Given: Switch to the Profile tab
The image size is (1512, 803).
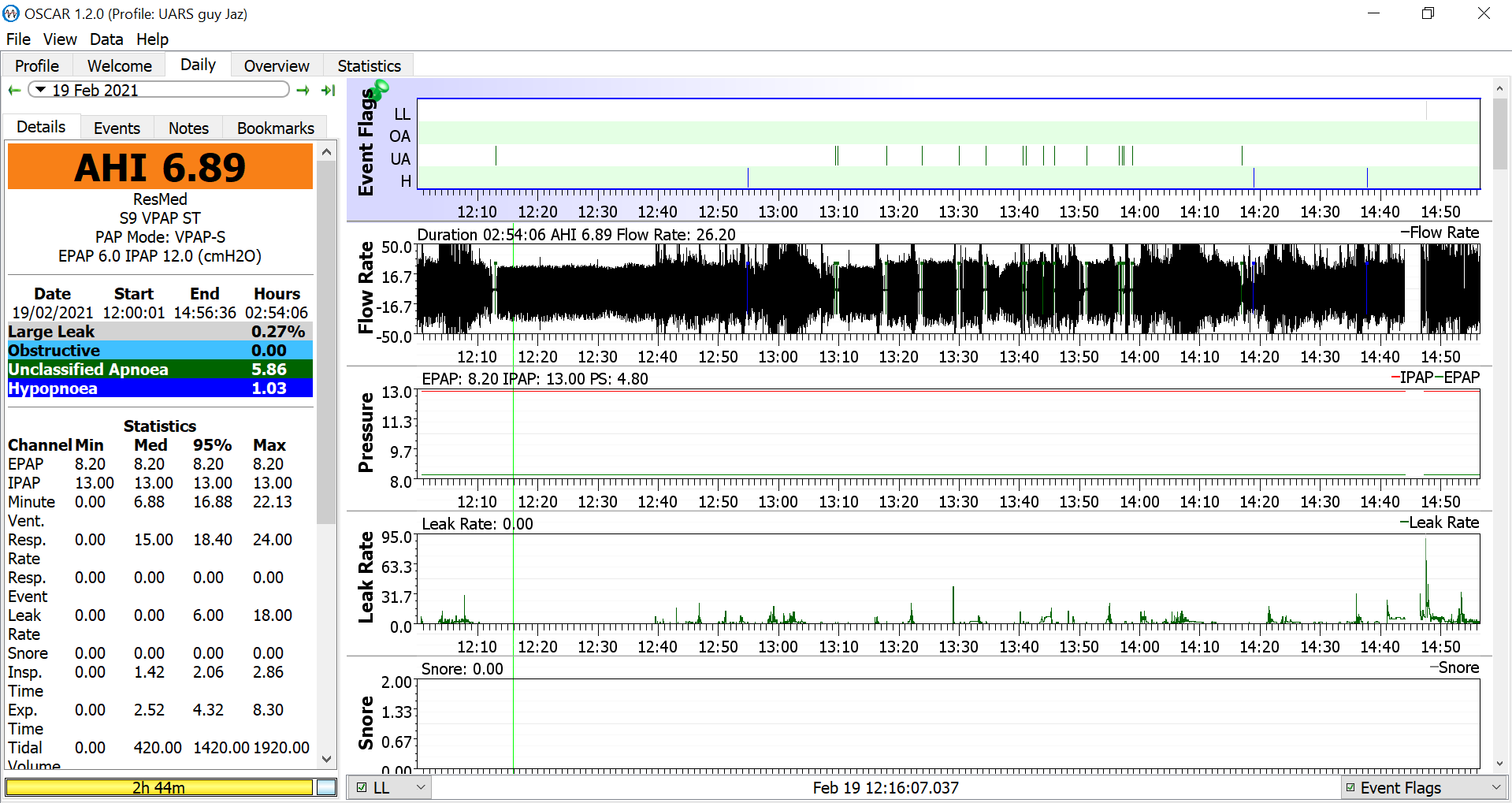Looking at the screenshot, I should pos(37,65).
